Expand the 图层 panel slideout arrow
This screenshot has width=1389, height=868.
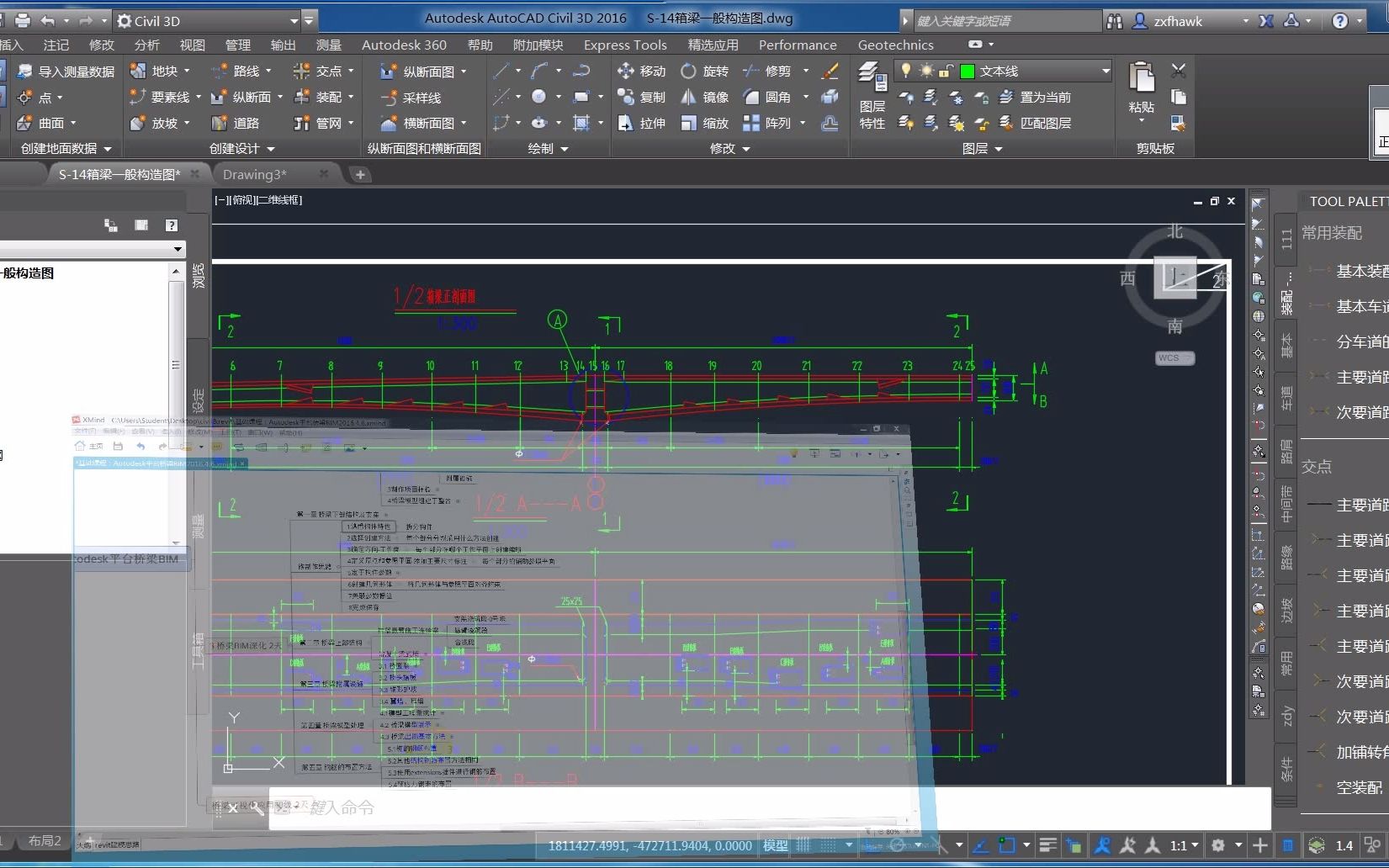[x=998, y=149]
